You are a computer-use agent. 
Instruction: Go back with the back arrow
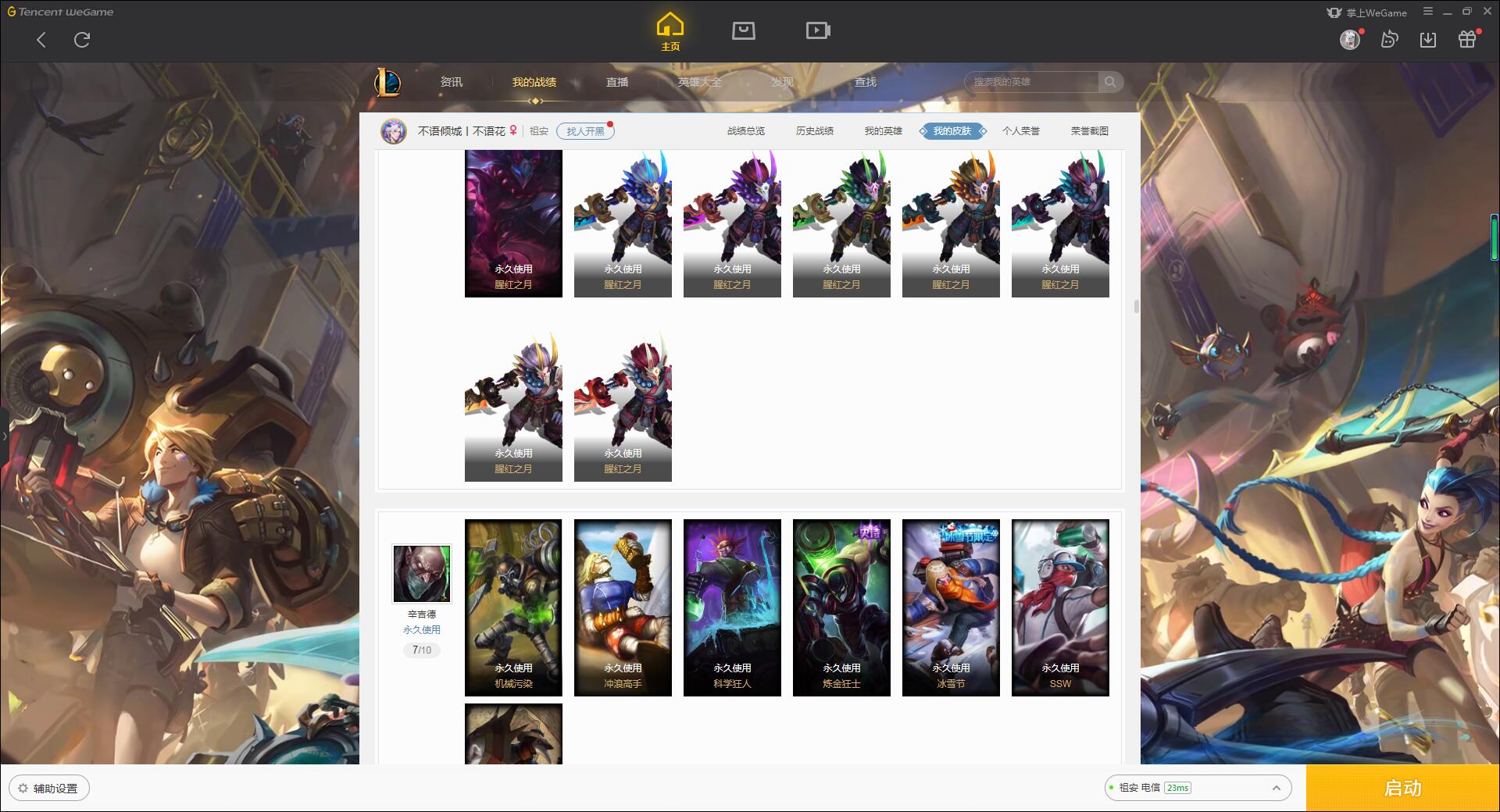pos(41,40)
